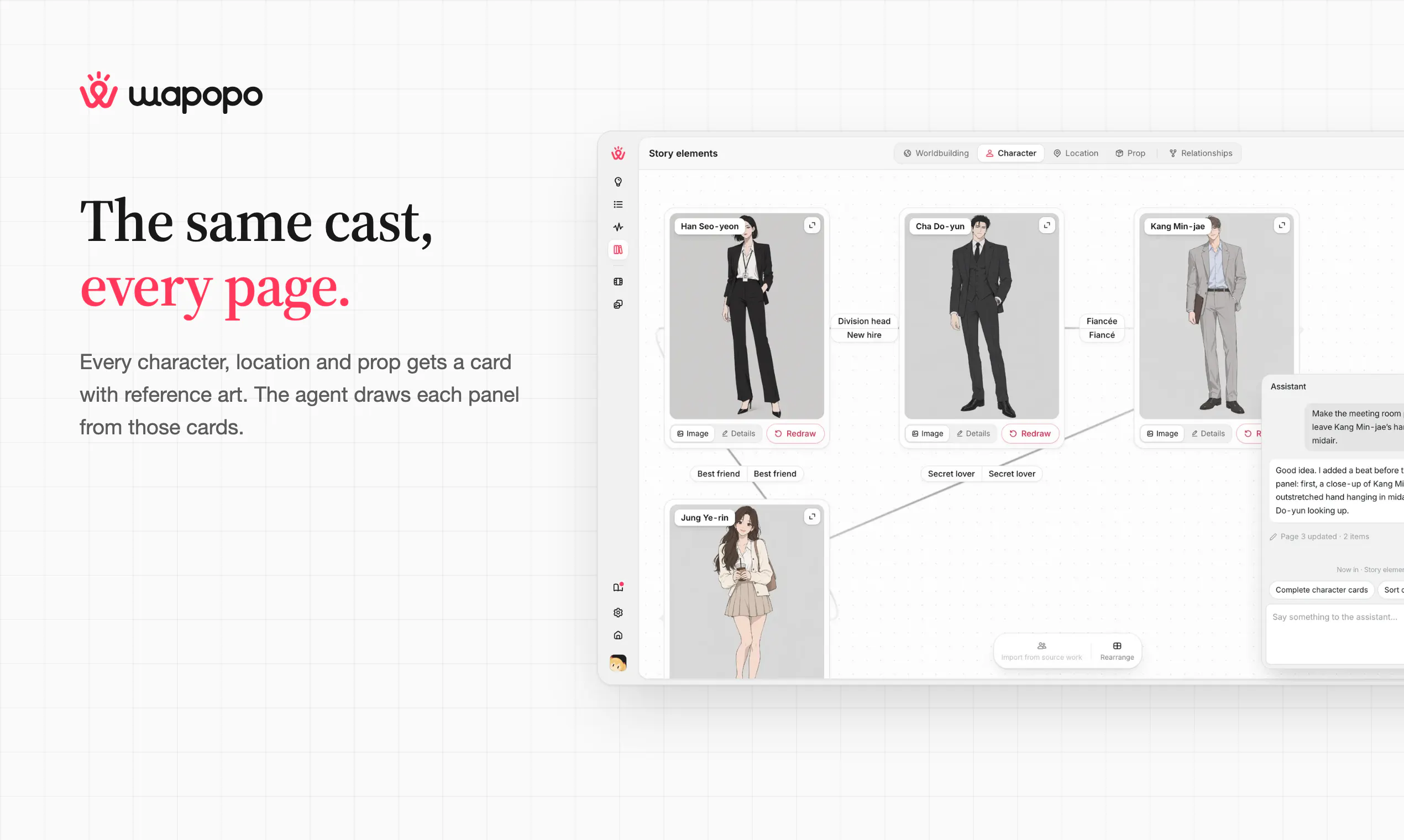Open the storyboard panels icon in sidebar
This screenshot has width=1404, height=840.
pyautogui.click(x=617, y=281)
